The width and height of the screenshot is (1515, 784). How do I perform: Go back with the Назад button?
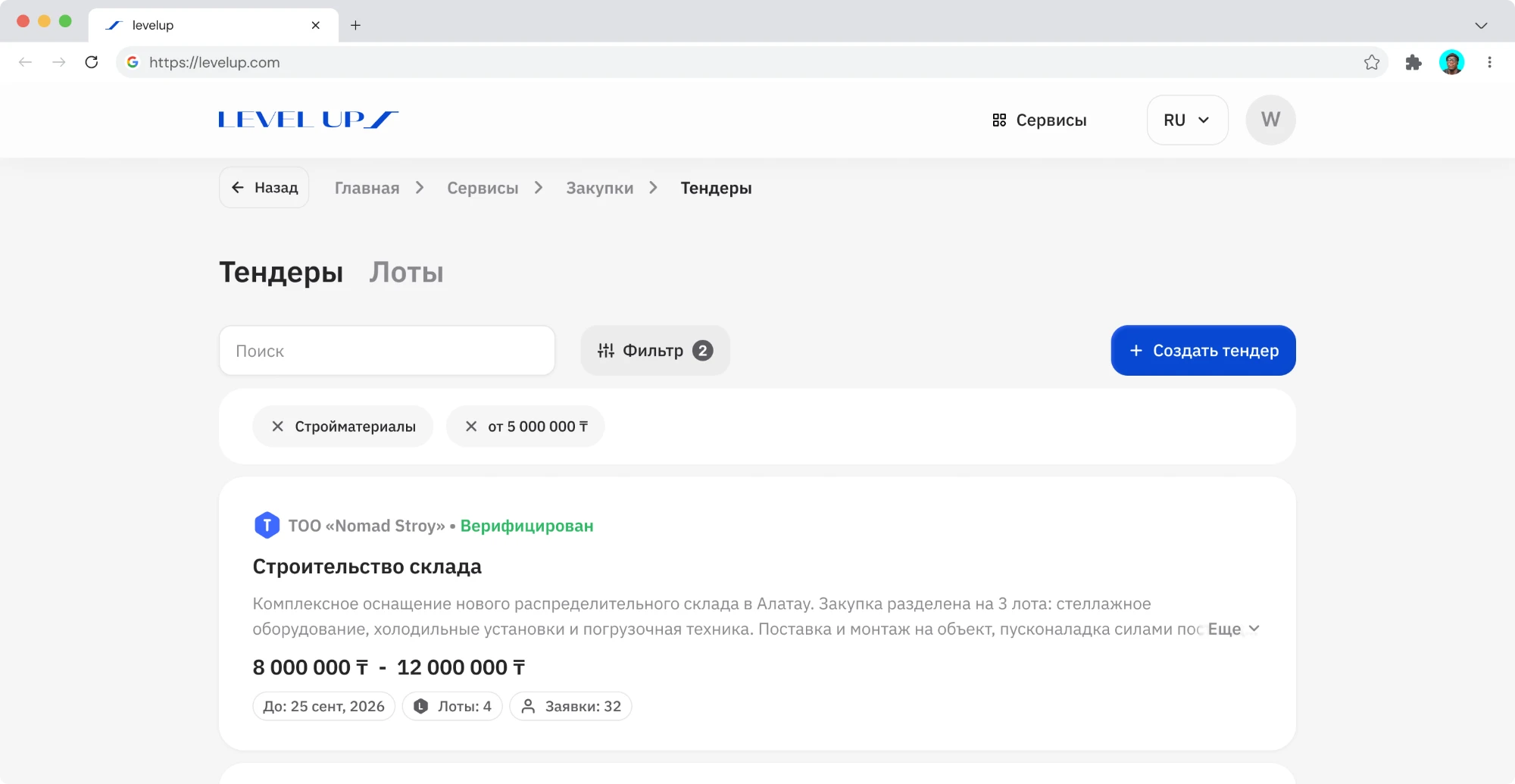point(264,187)
